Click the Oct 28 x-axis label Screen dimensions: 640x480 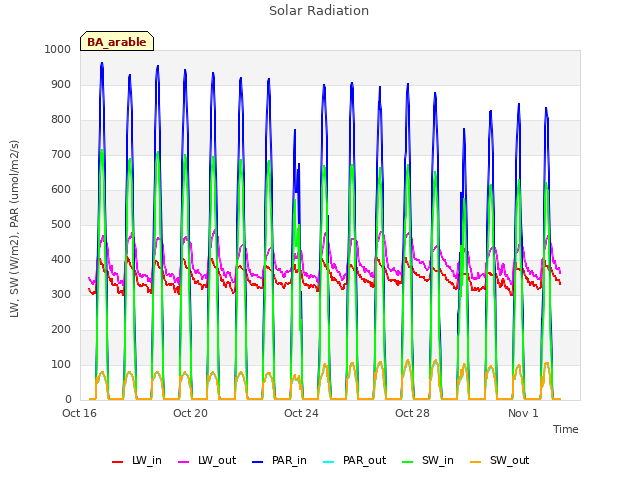(x=412, y=413)
